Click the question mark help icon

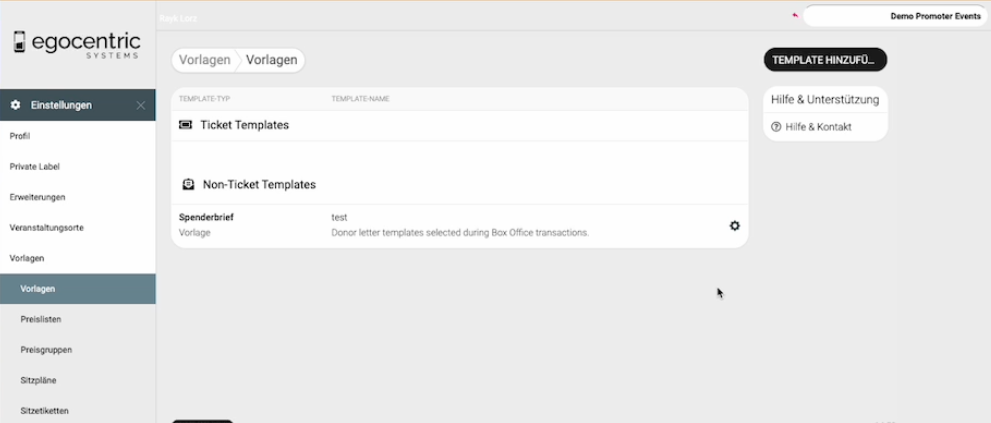pos(776,127)
